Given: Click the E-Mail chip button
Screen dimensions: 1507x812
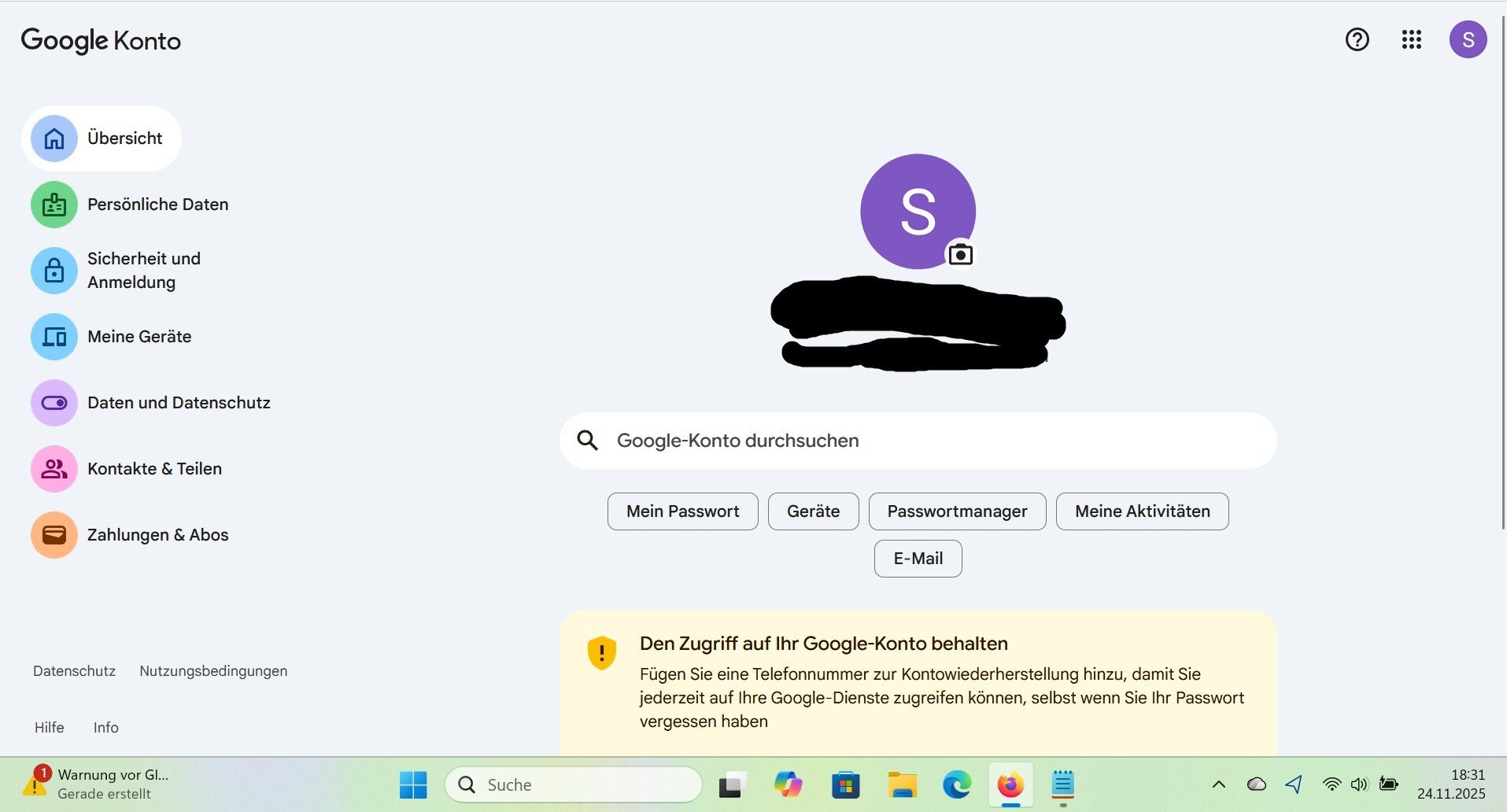Looking at the screenshot, I should [918, 559].
